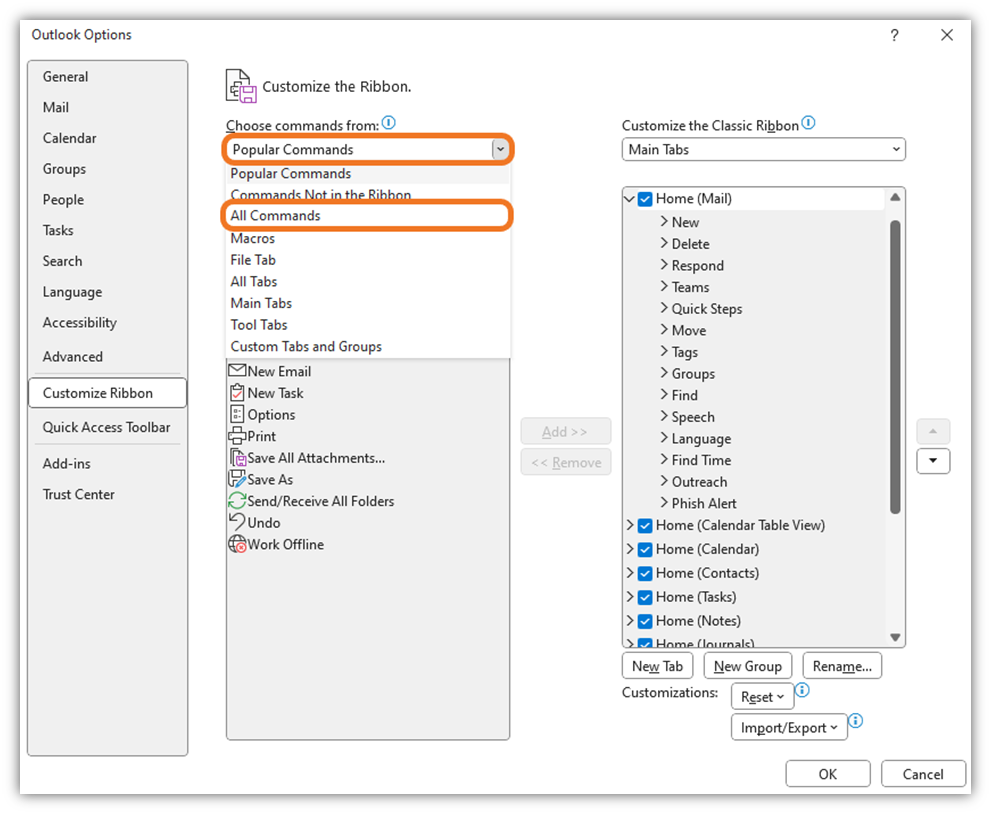Uncheck the Home (Contacts) checkbox

(x=645, y=573)
